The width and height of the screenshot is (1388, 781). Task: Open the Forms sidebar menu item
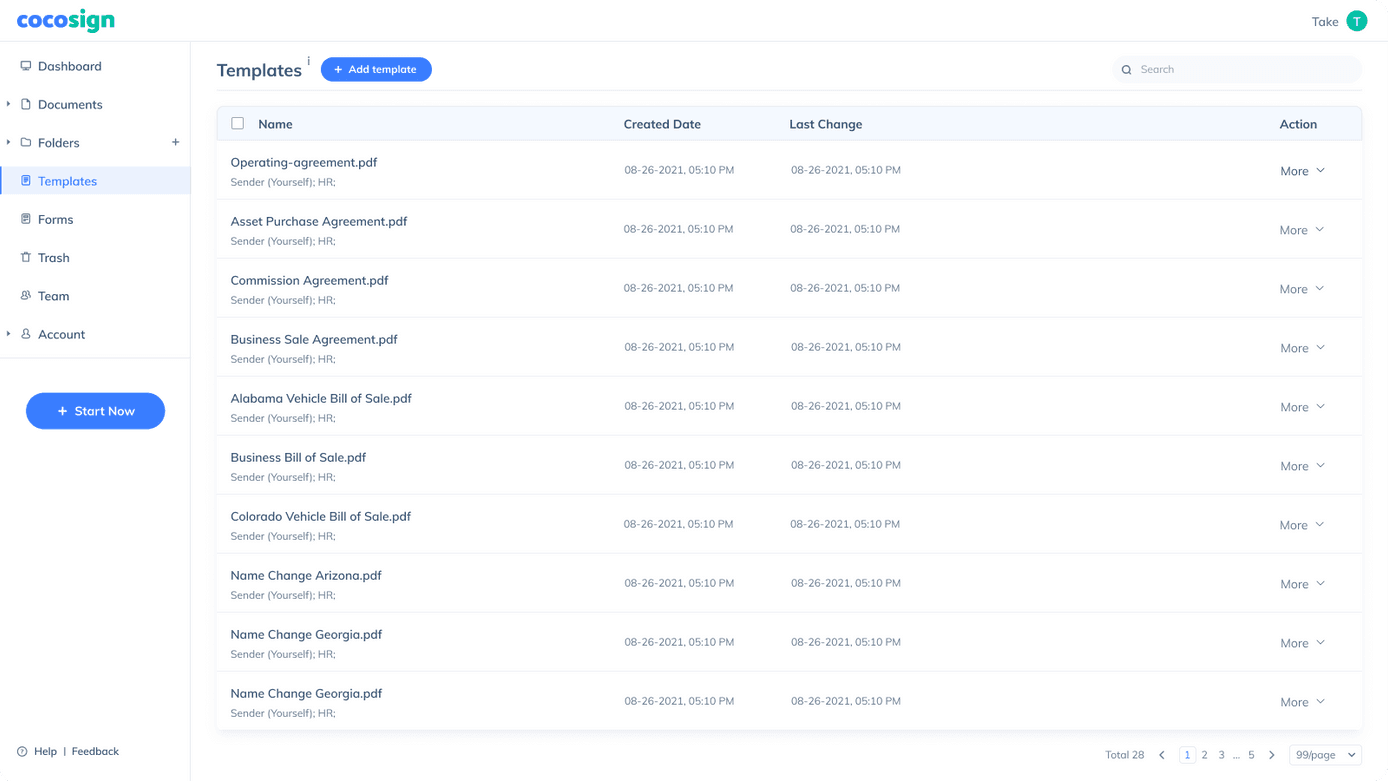pyautogui.click(x=56, y=219)
